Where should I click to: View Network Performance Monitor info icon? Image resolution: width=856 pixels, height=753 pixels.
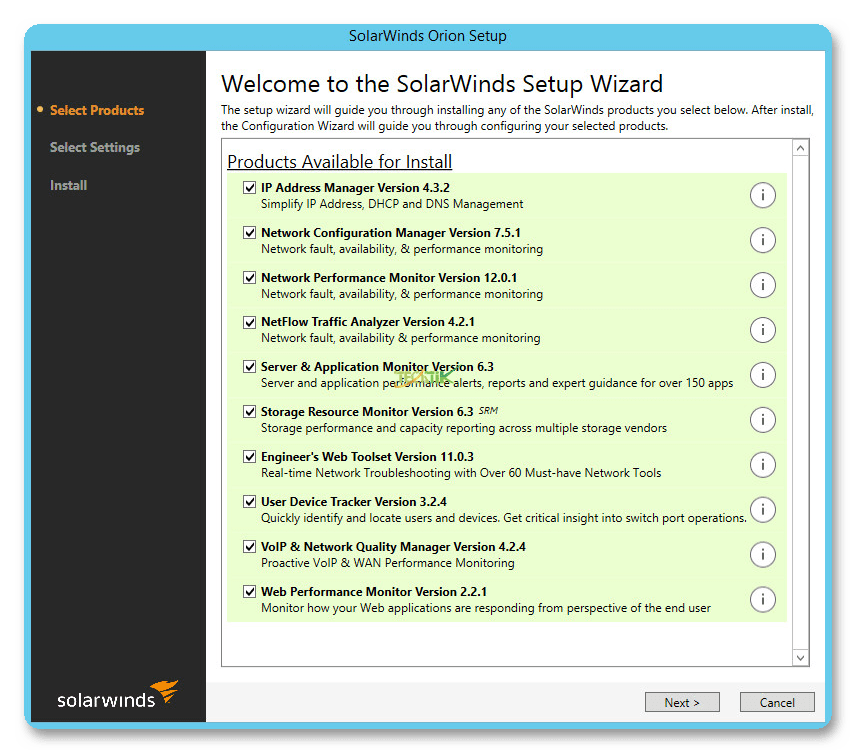tap(762, 285)
